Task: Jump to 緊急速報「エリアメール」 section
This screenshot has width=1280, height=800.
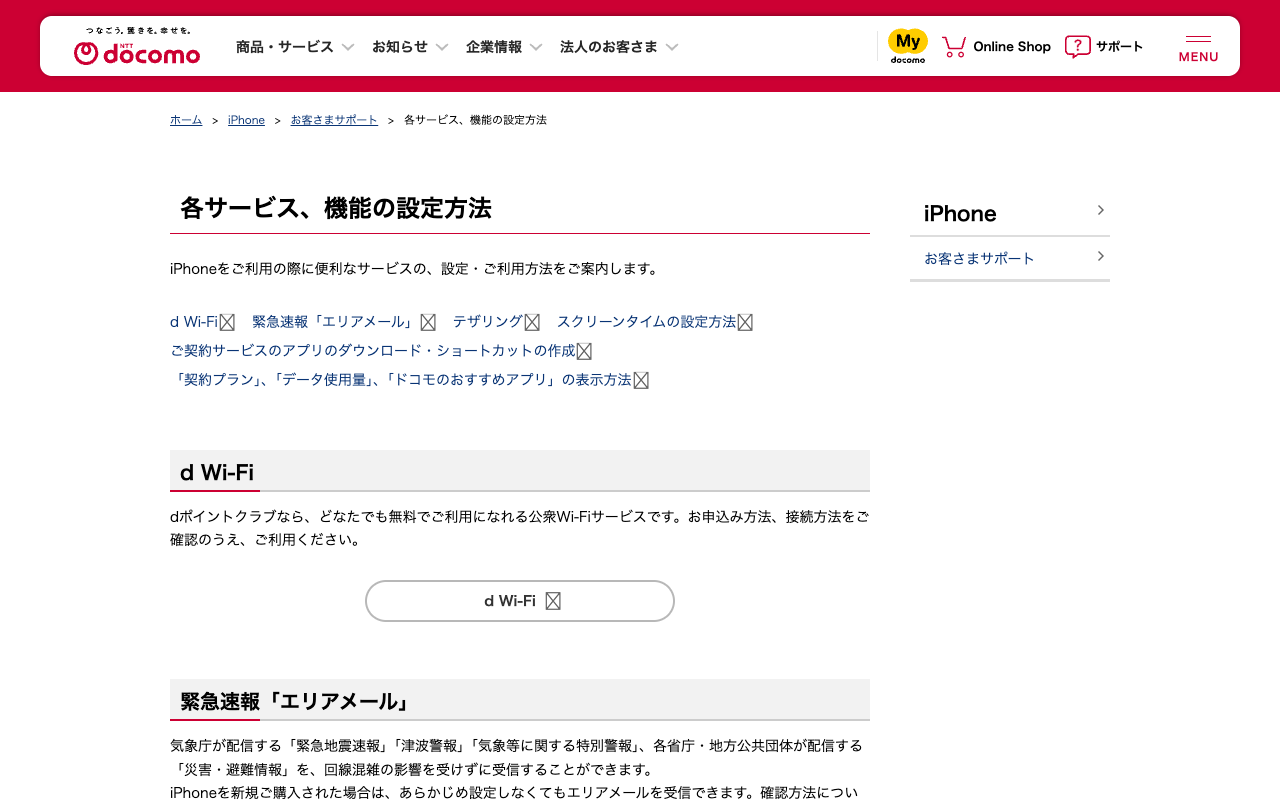Action: coord(334,322)
